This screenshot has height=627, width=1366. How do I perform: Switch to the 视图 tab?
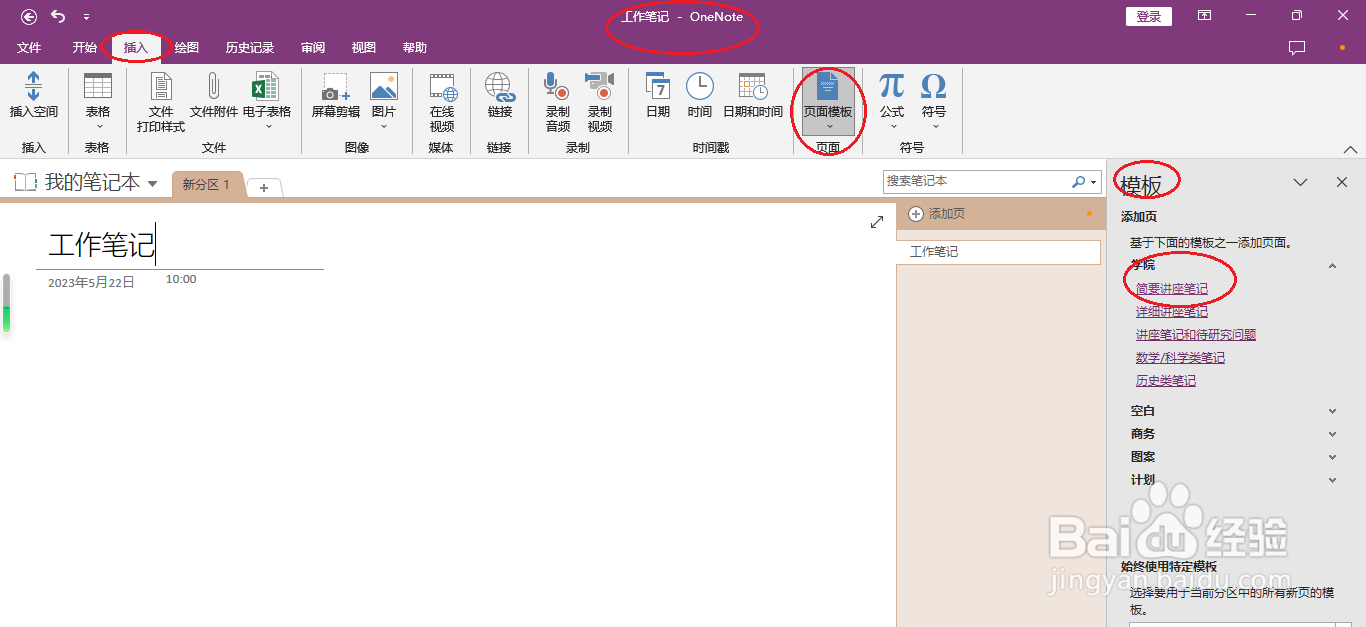pyautogui.click(x=364, y=47)
